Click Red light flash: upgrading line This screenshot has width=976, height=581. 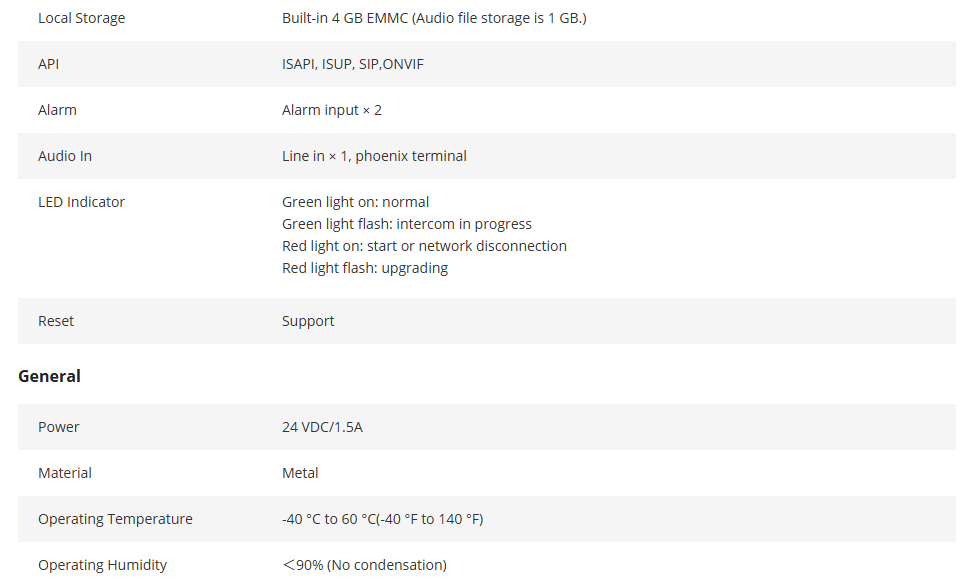tap(365, 268)
